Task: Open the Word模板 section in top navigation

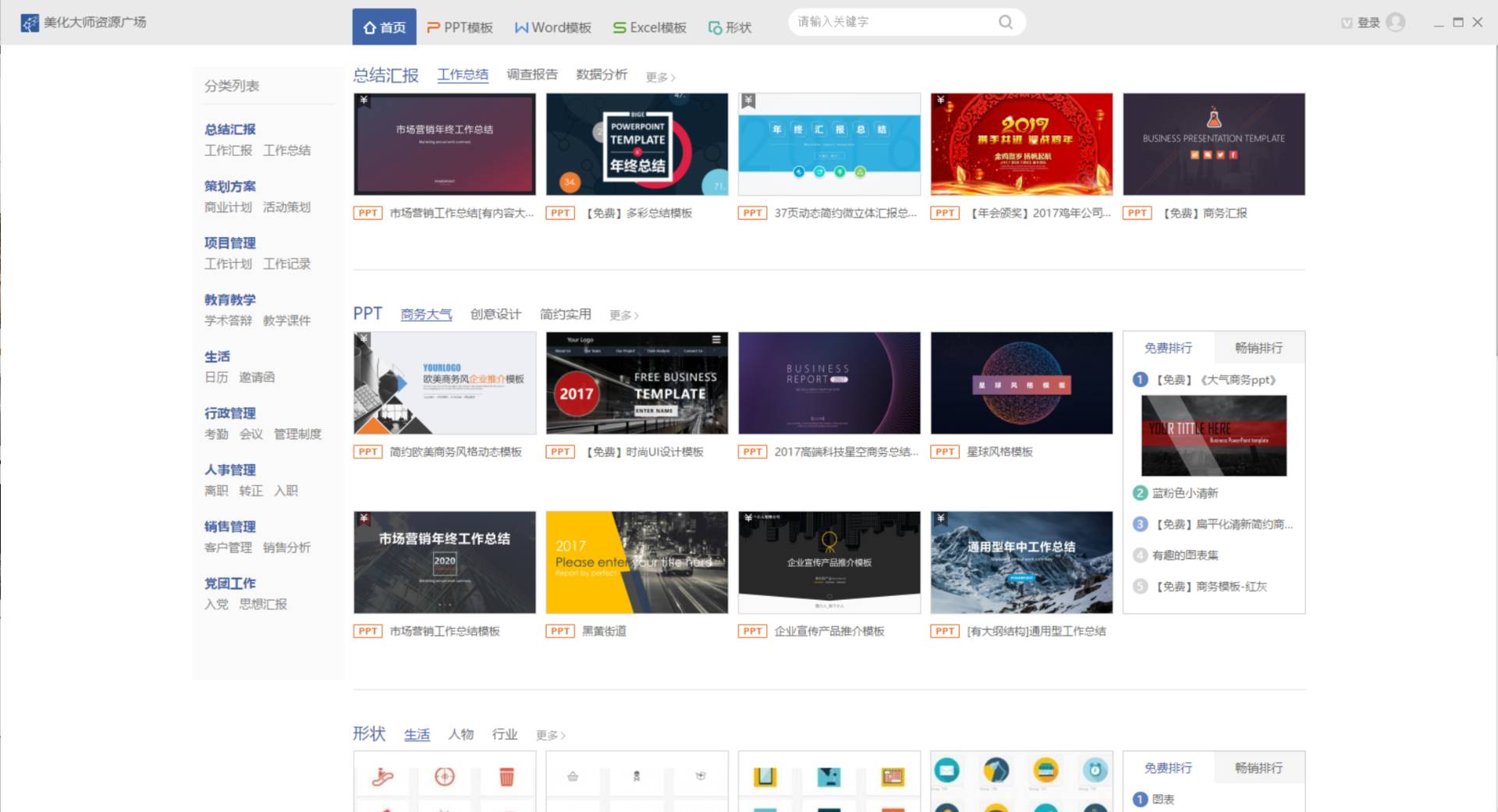Action: 552,26
